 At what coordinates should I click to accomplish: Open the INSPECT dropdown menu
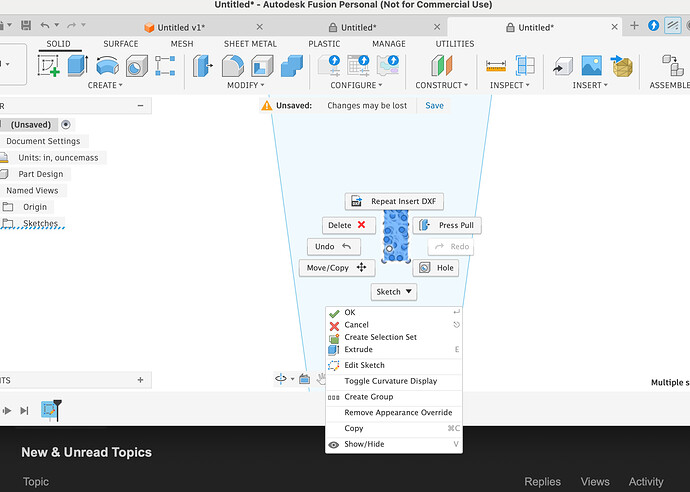[510, 85]
